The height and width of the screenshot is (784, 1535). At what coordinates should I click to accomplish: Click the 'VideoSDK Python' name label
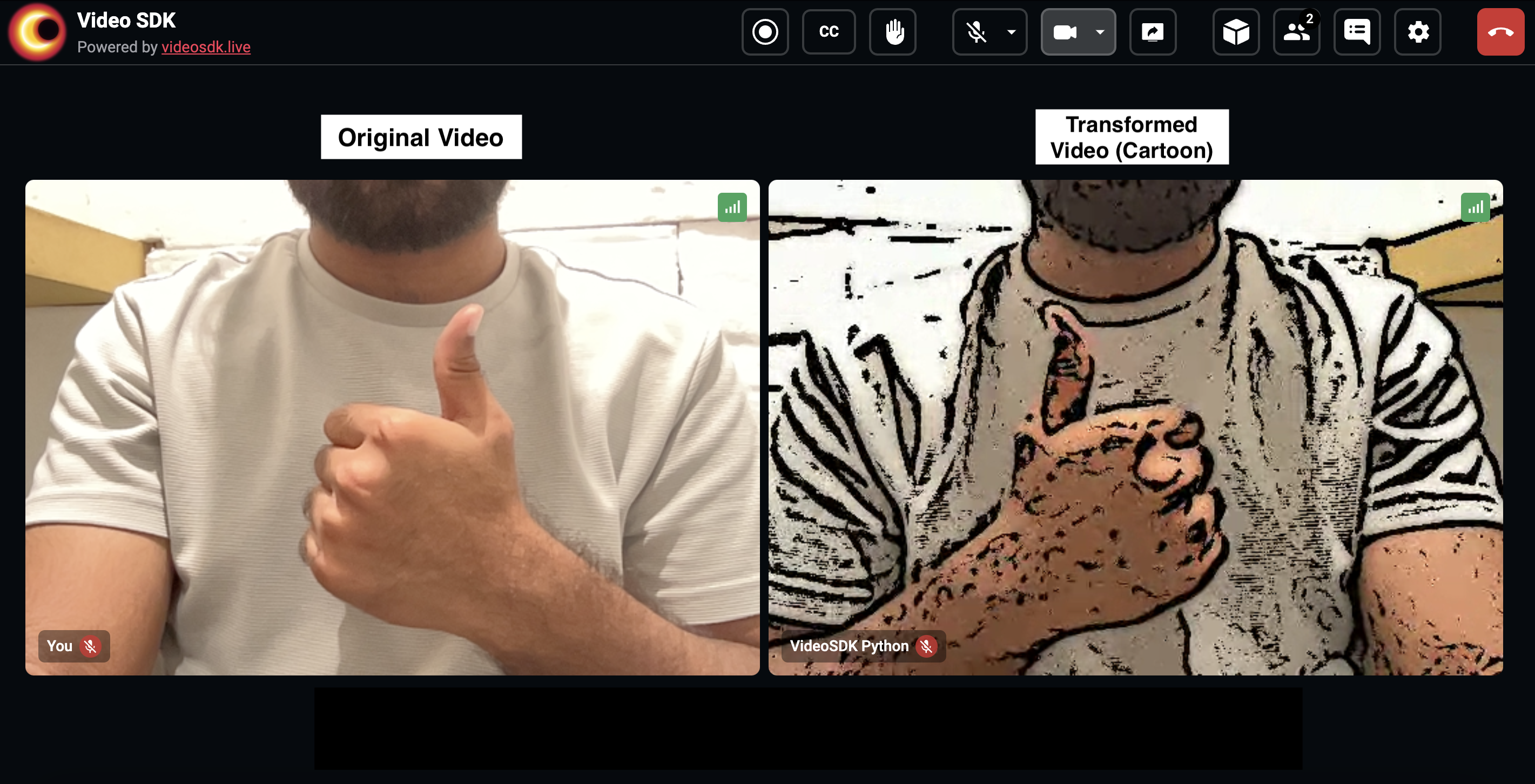click(849, 646)
